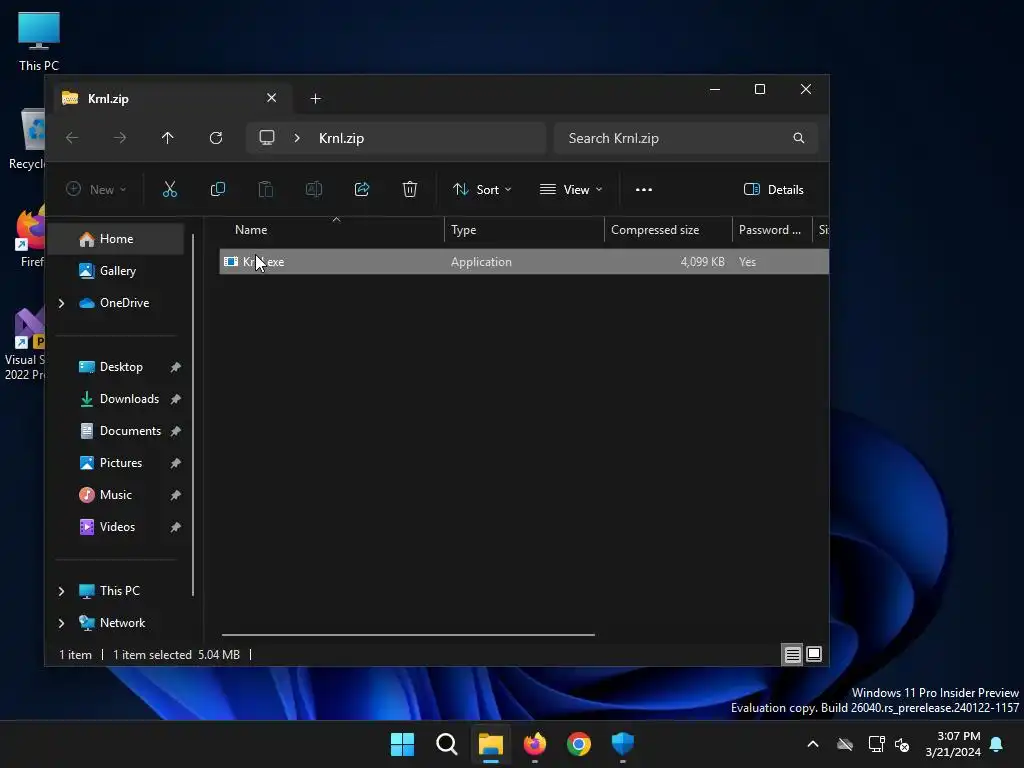
Task: Click the Application type cell
Action: [481, 262]
